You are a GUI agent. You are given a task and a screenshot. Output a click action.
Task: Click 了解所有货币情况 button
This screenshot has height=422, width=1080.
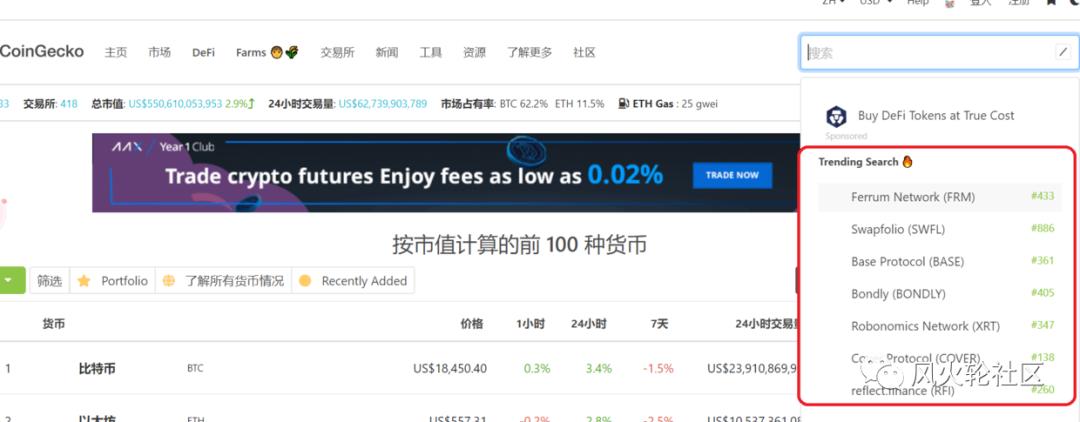(223, 281)
